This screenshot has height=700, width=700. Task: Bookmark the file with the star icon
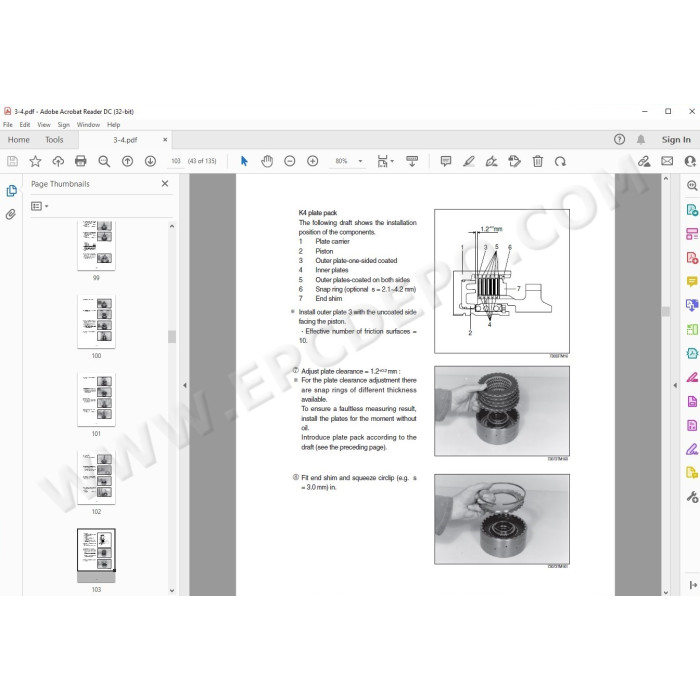(35, 161)
